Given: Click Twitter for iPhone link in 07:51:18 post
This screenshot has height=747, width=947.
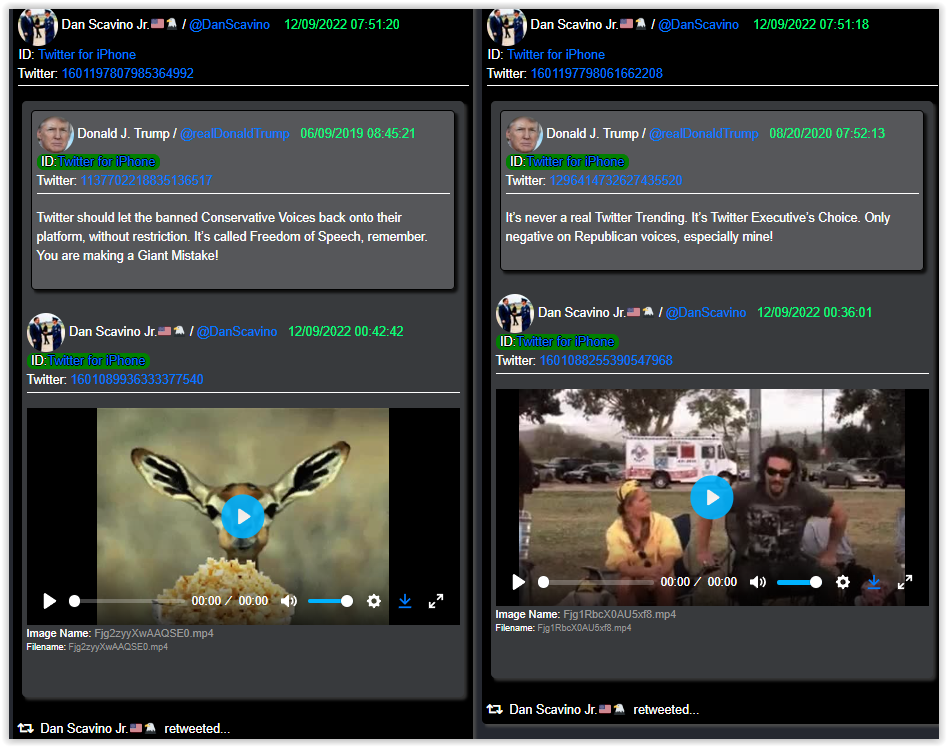Looking at the screenshot, I should pyautogui.click(x=556, y=54).
